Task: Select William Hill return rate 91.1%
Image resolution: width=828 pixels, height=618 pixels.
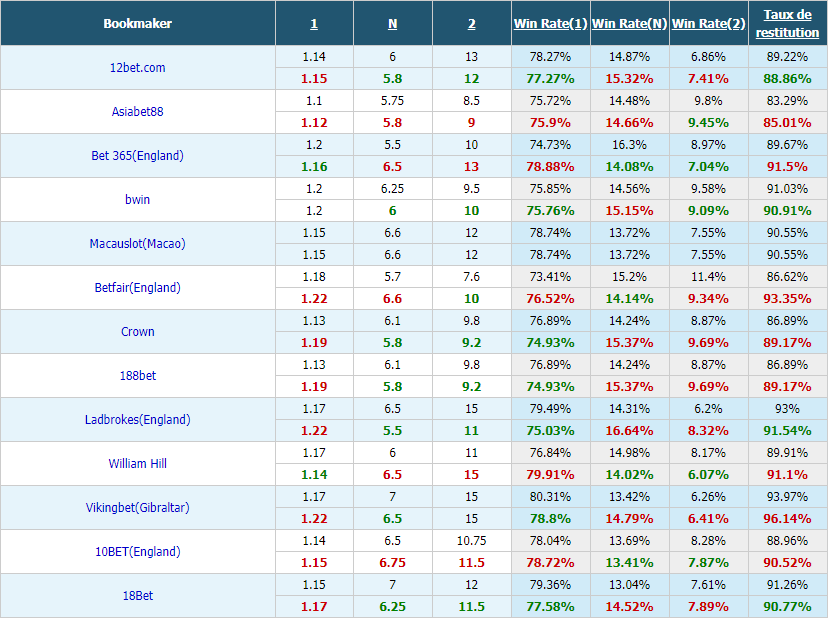Action: [x=787, y=475]
